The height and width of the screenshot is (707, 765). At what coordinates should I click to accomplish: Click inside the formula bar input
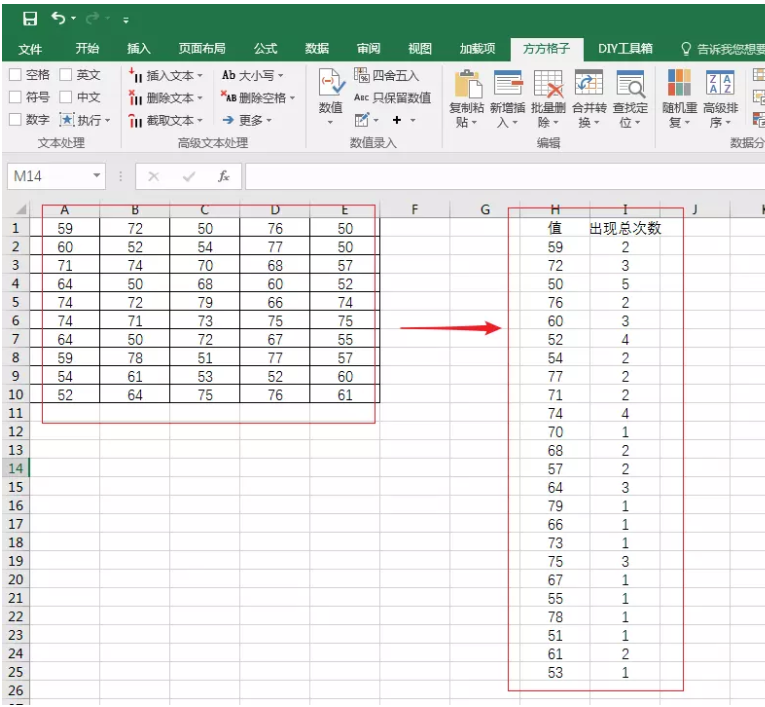[x=500, y=176]
